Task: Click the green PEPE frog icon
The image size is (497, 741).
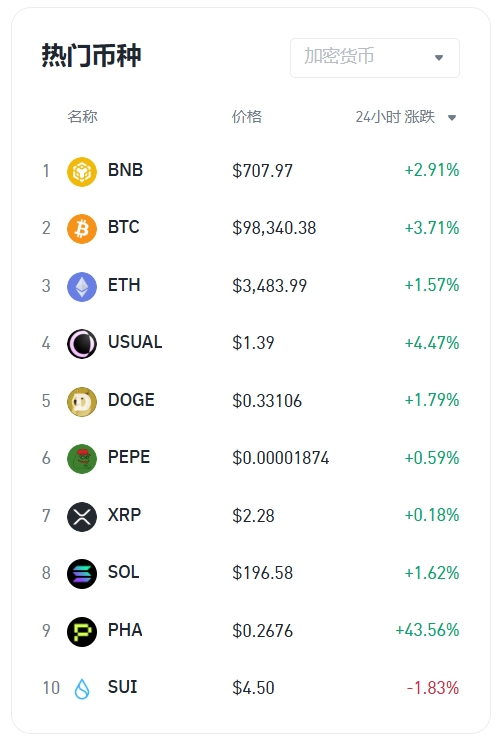Action: (82, 458)
